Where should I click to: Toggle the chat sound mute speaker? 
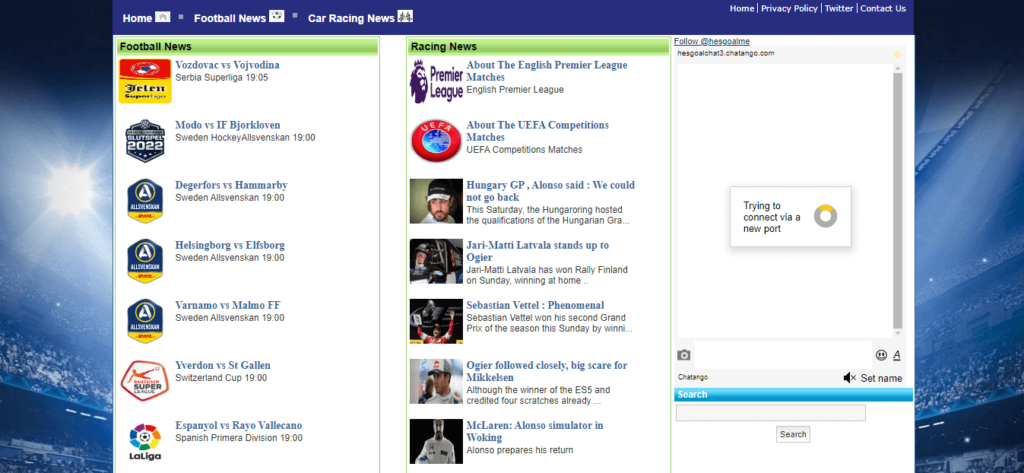(x=849, y=378)
